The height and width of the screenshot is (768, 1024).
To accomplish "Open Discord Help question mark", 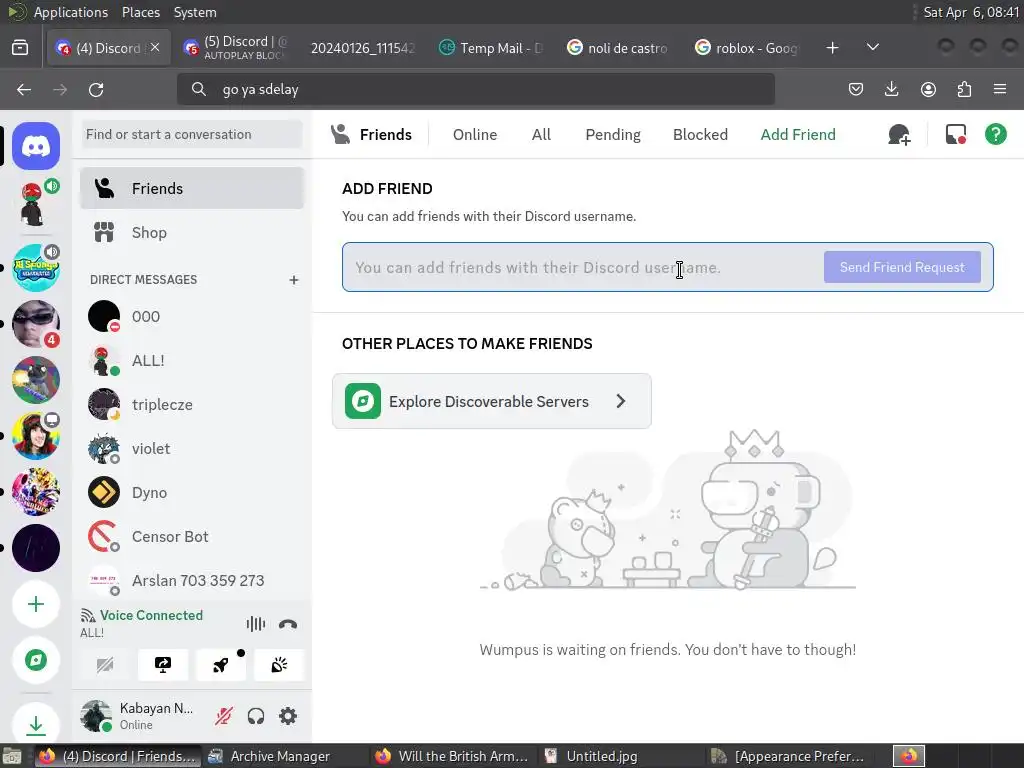I will coord(996,135).
